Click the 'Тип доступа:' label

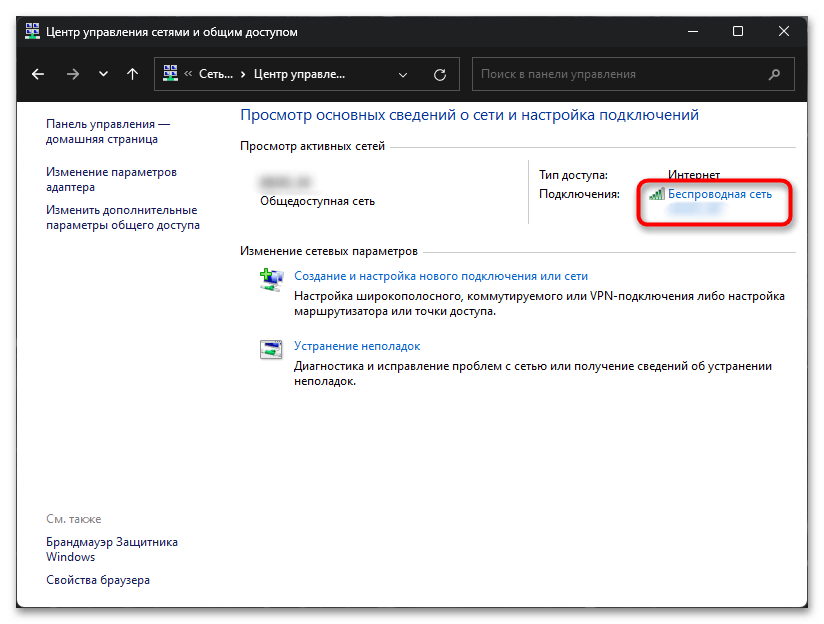(x=573, y=175)
